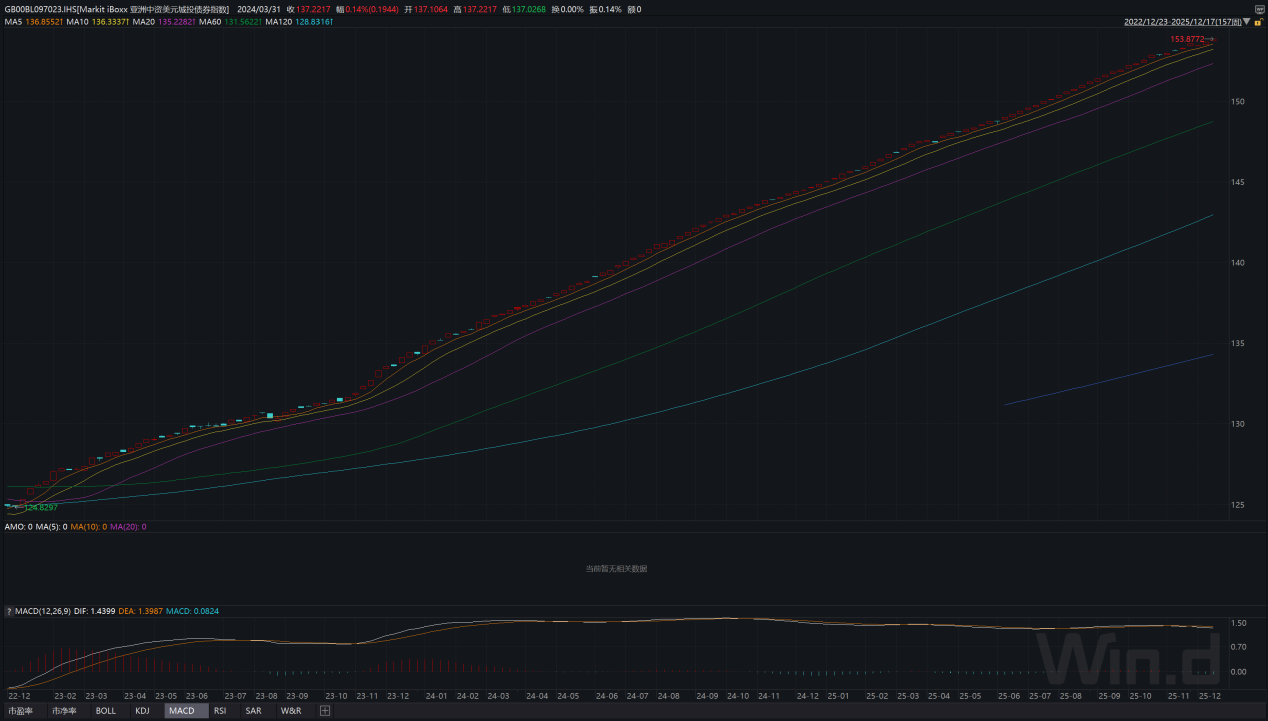Toggle the yellow padlock lock icon
1268x721 pixels.
pos(1258,22)
